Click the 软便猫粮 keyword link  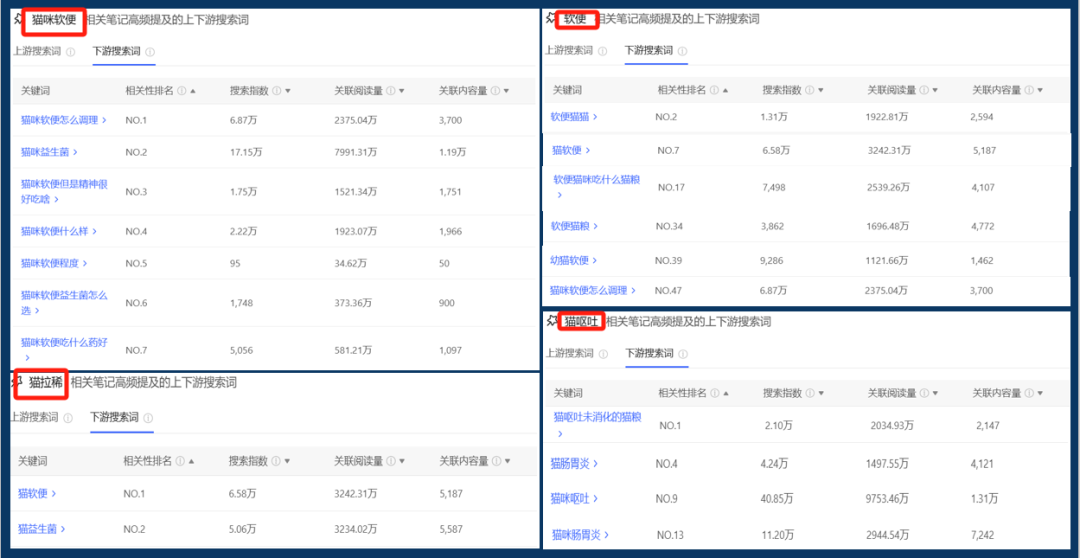[574, 226]
